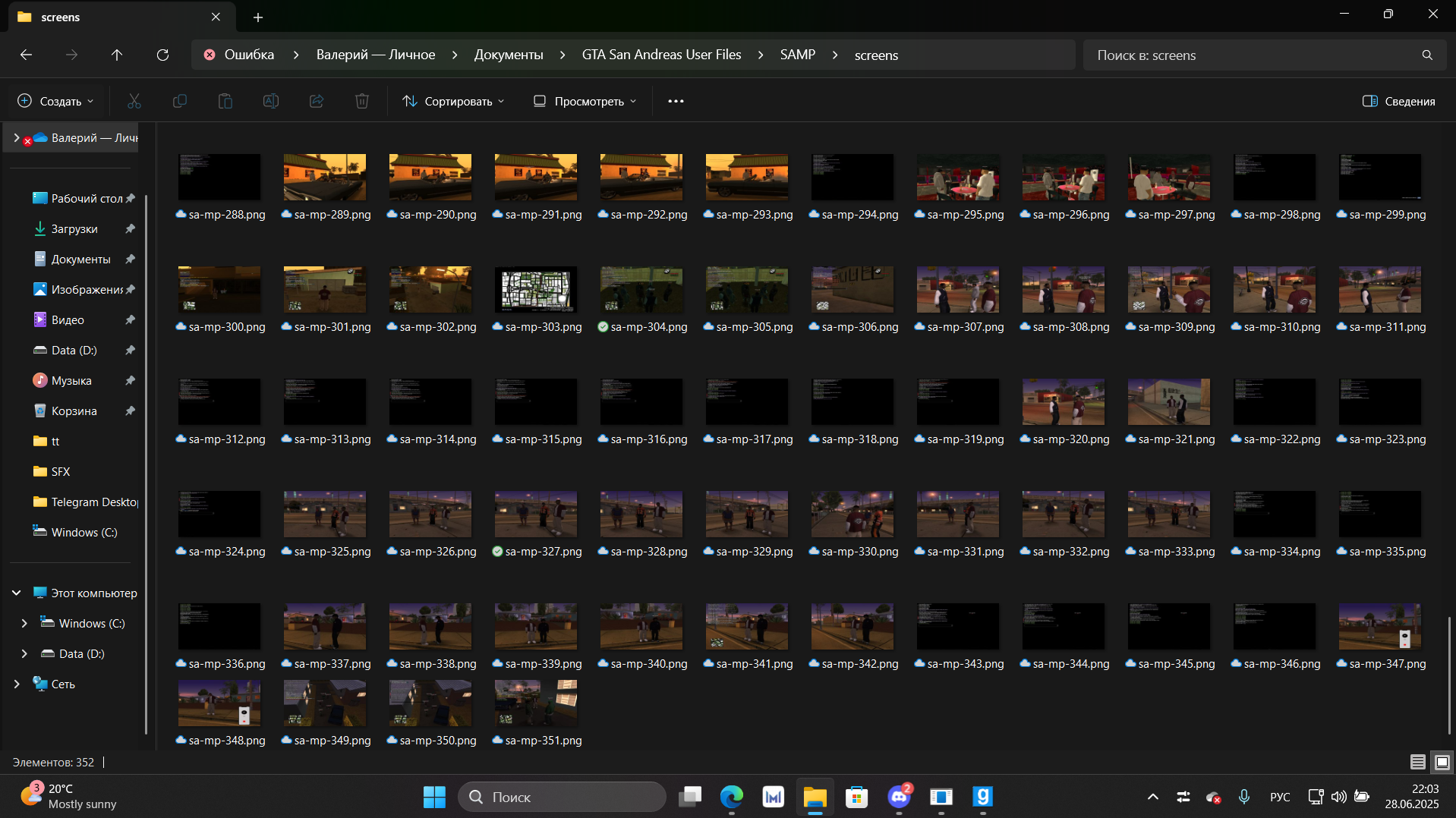Image resolution: width=1456 pixels, height=818 pixels.
Task: Click the vertical scrollbar in file pane
Action: pyautogui.click(x=1448, y=675)
